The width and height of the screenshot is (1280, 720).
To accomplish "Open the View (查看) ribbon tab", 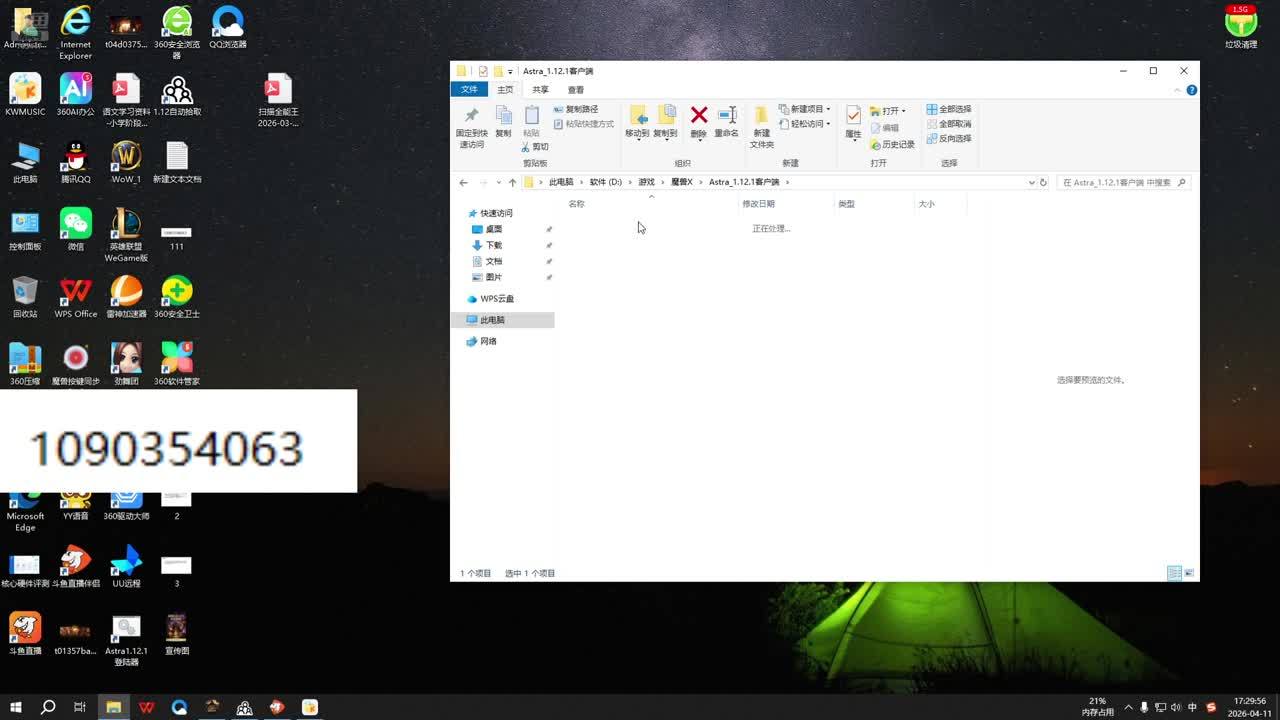I will (x=576, y=90).
